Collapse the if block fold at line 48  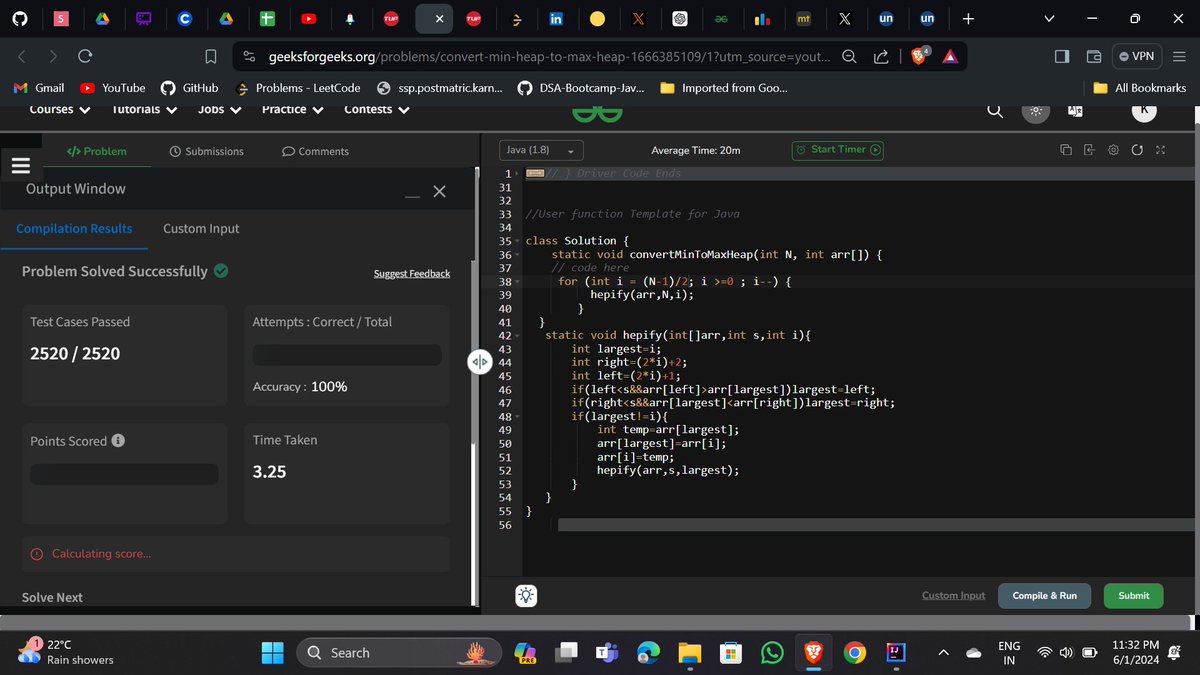(518, 417)
